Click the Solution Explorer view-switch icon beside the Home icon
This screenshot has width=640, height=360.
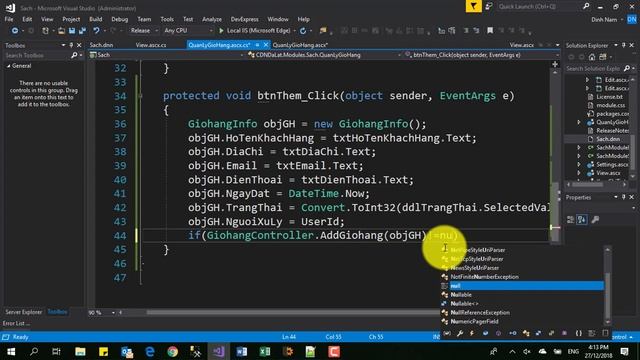pos(603,57)
